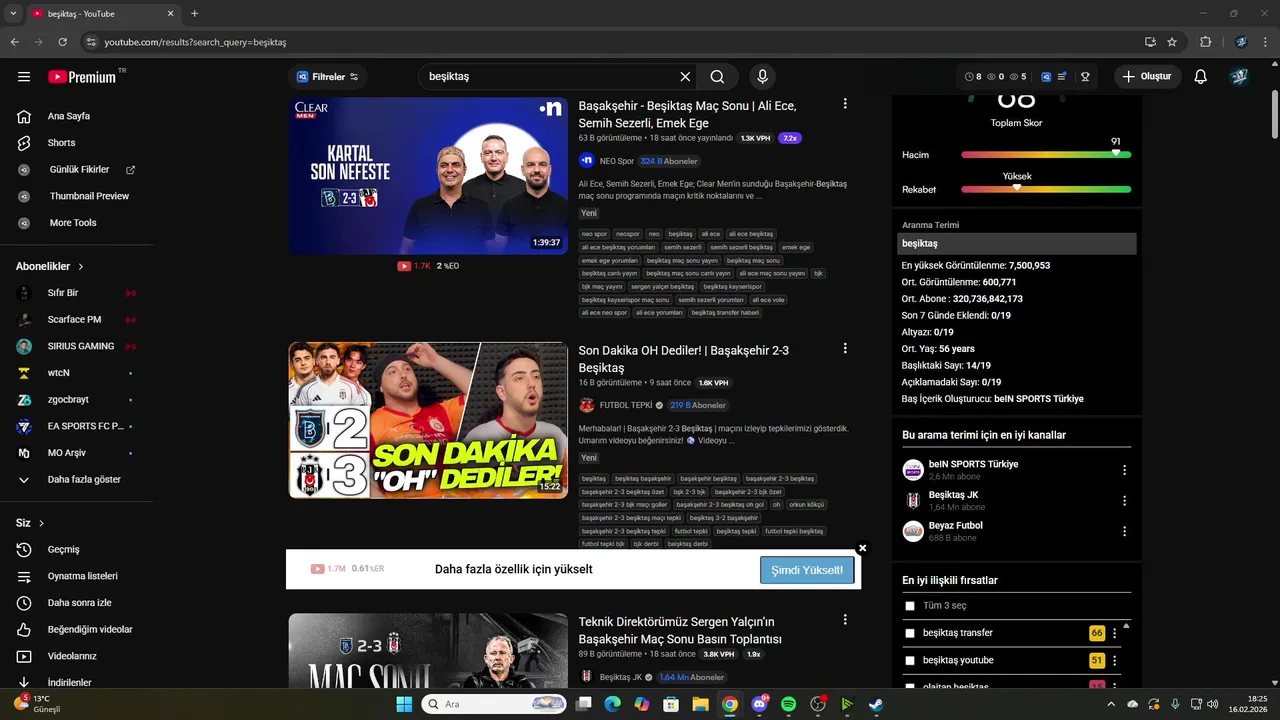Open the Windows Start menu
The image size is (1280, 720).
coord(404,704)
